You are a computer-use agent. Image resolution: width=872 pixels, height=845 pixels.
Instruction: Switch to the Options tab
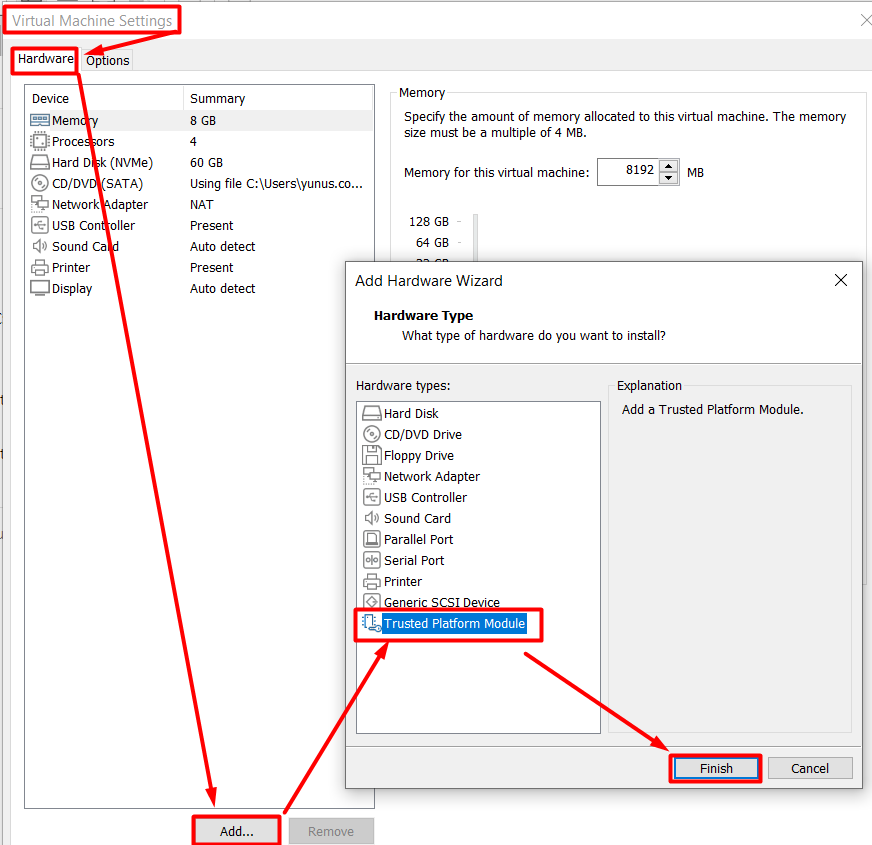[108, 60]
